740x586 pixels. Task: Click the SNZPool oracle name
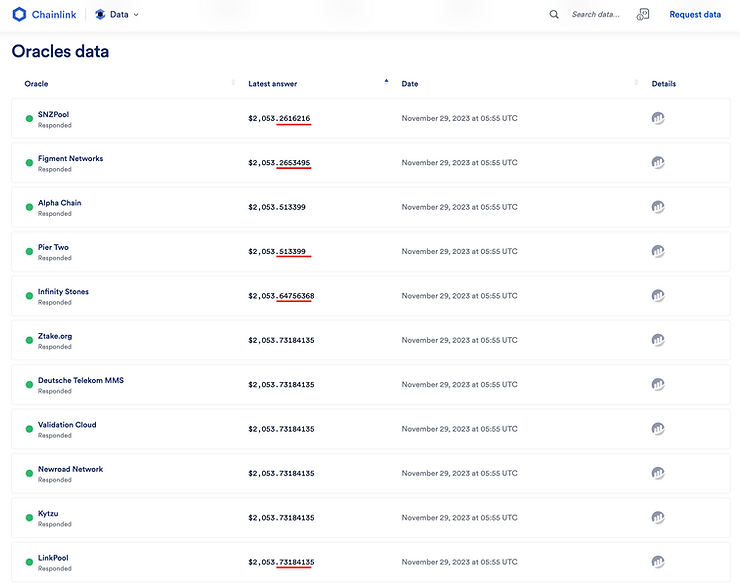click(x=53, y=114)
